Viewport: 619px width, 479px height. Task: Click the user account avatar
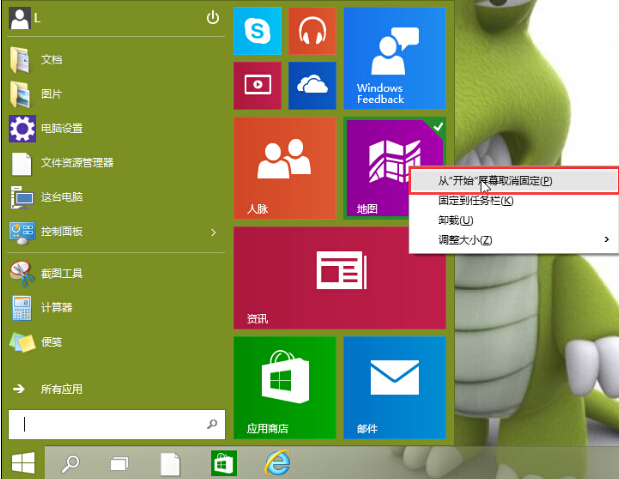(x=20, y=18)
